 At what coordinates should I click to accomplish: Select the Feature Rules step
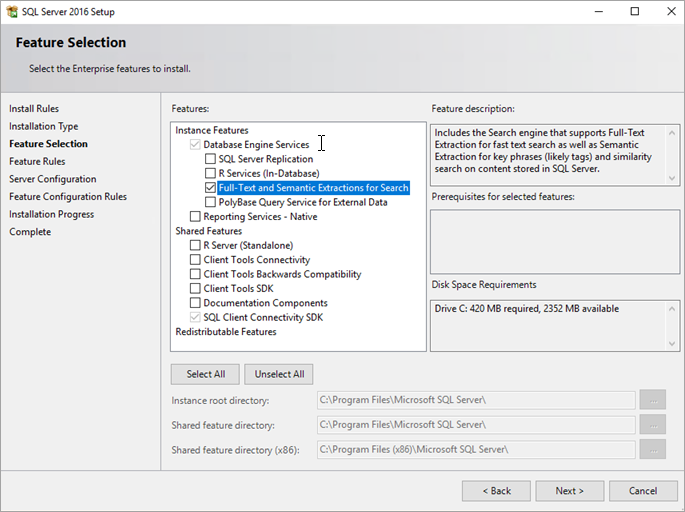(37, 162)
